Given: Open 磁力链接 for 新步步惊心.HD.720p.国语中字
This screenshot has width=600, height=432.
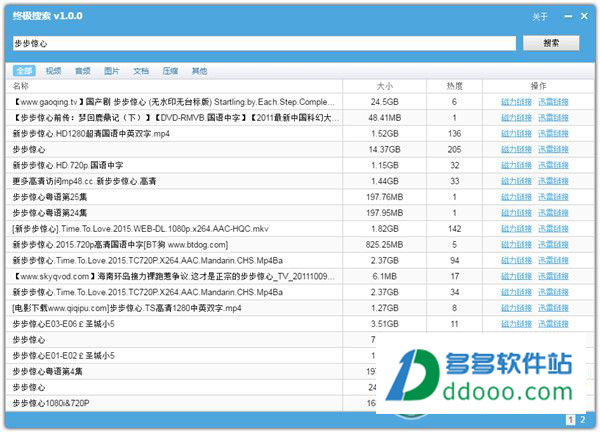Looking at the screenshot, I should pyautogui.click(x=517, y=165).
